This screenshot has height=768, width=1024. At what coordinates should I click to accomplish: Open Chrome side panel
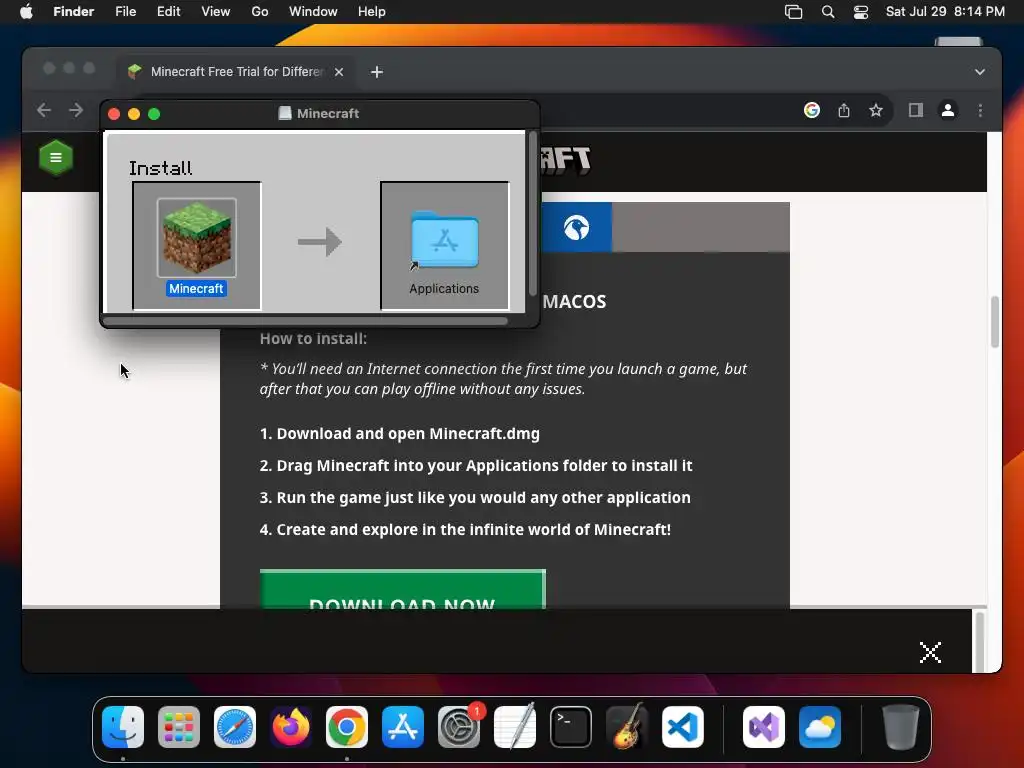click(916, 110)
